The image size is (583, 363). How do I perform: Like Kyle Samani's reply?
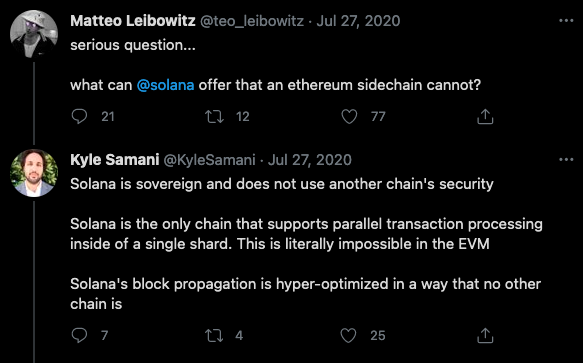coord(348,335)
